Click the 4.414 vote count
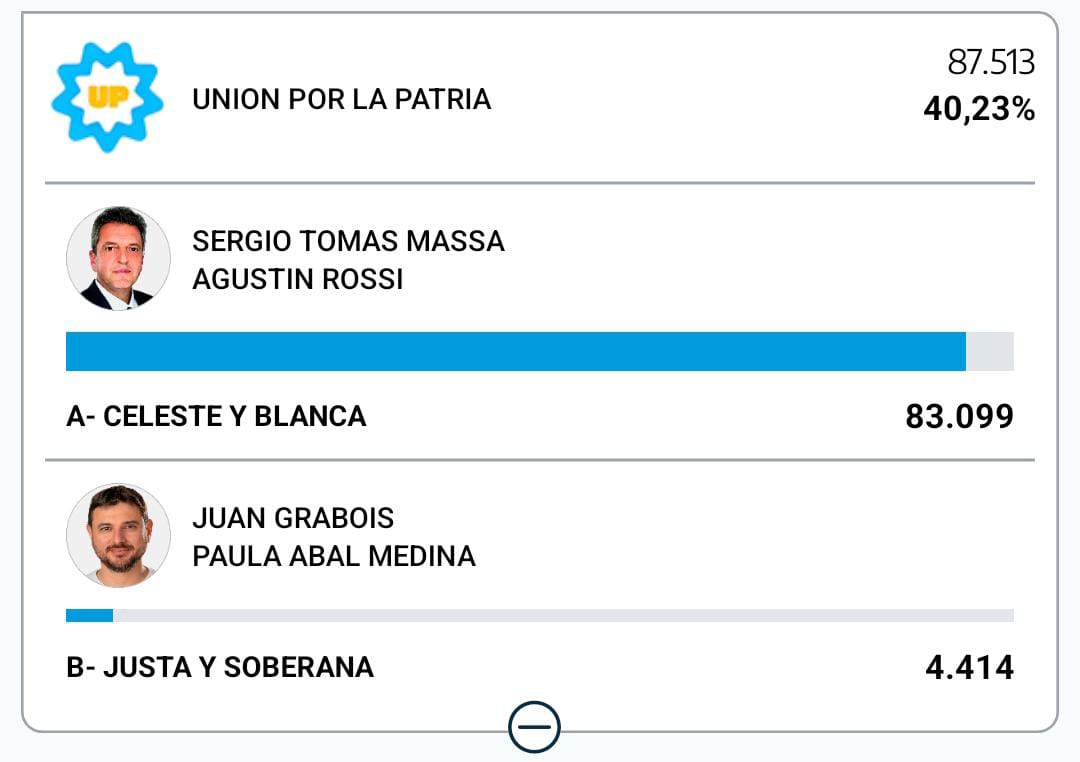 click(x=969, y=667)
